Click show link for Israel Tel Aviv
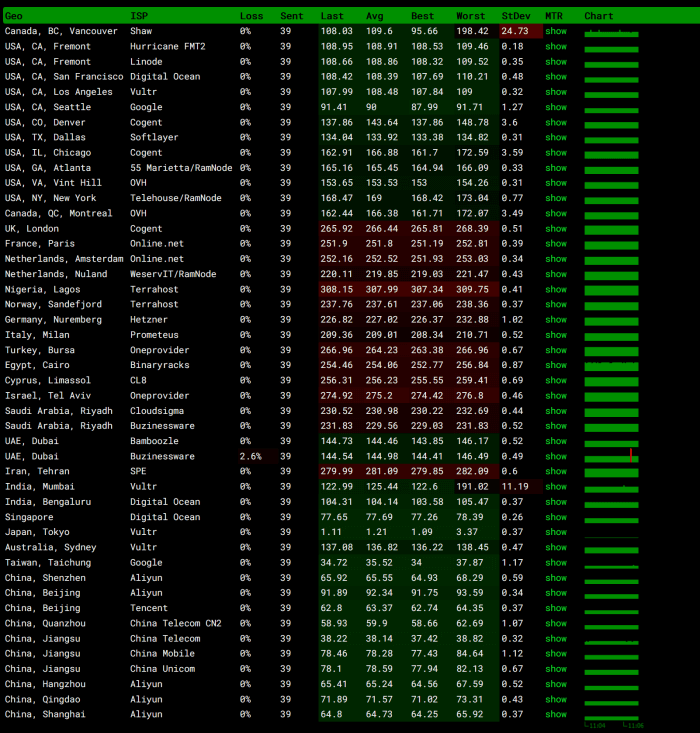 click(x=556, y=395)
